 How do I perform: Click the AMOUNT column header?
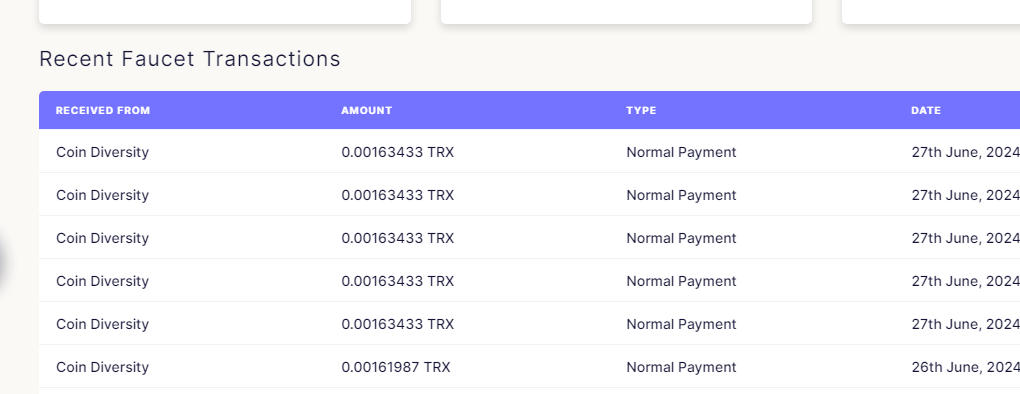pos(367,111)
